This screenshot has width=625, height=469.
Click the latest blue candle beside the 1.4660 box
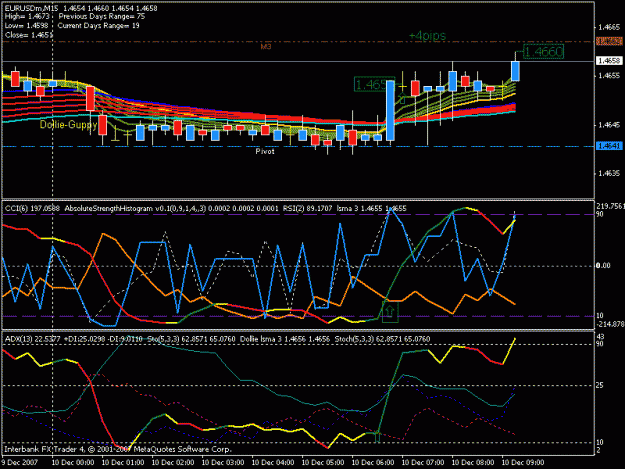click(515, 71)
